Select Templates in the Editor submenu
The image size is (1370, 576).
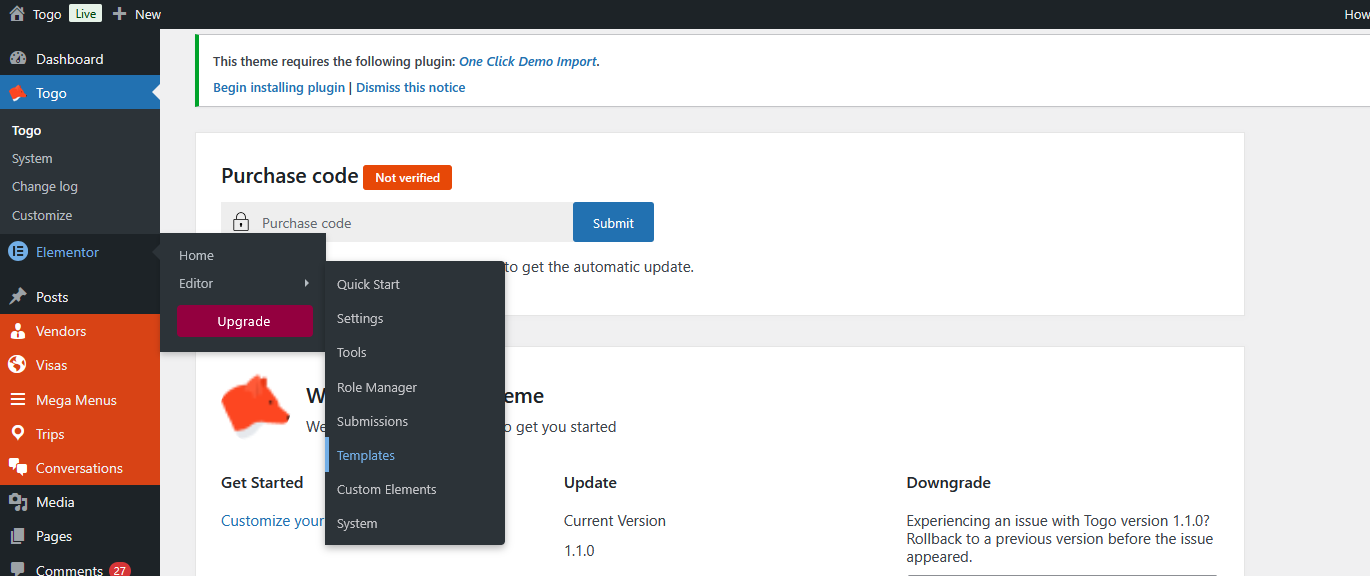(366, 455)
